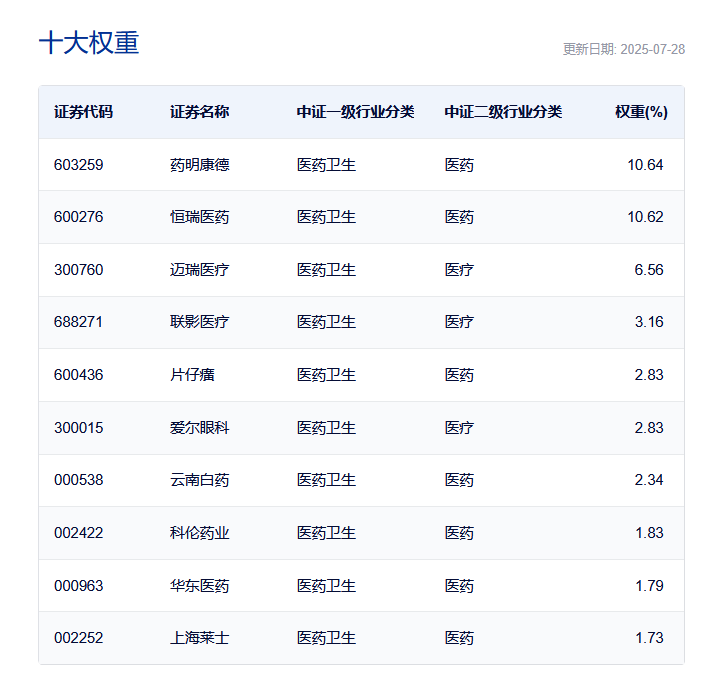This screenshot has width=712, height=688.
Task: Click weight value 10.64
Action: [x=645, y=164]
